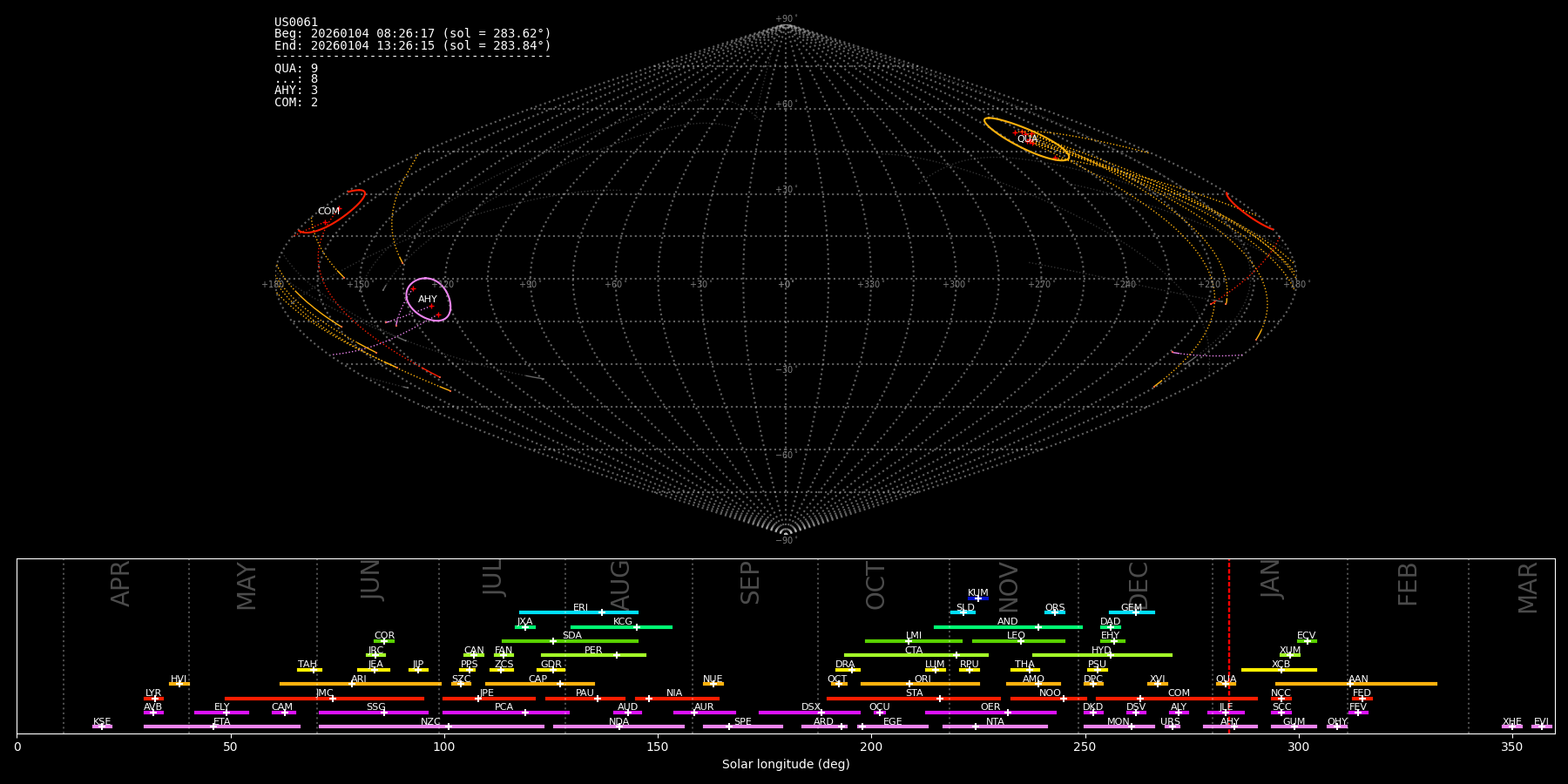Select the KUM shower label atop the timeline
Screen dimensions: 1568x784
pyautogui.click(x=977, y=593)
